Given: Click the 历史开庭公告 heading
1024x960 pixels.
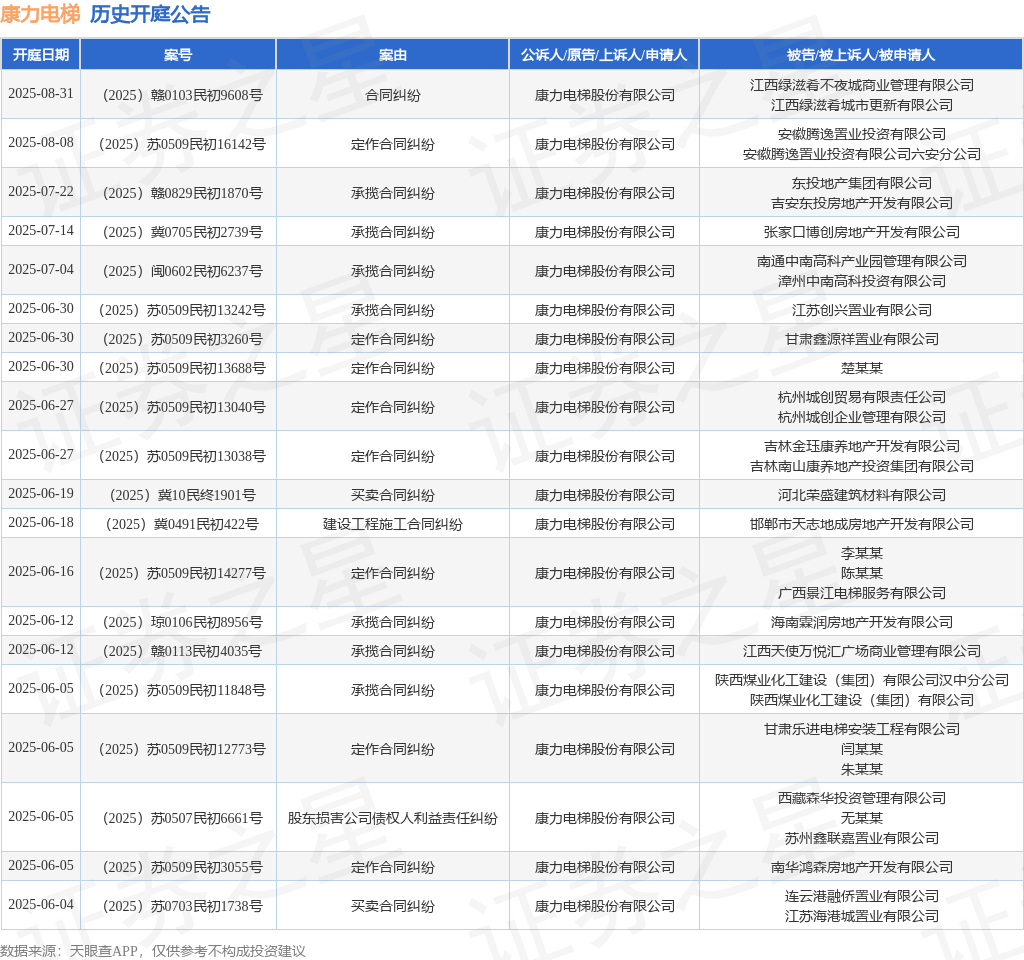Looking at the screenshot, I should coord(150,14).
